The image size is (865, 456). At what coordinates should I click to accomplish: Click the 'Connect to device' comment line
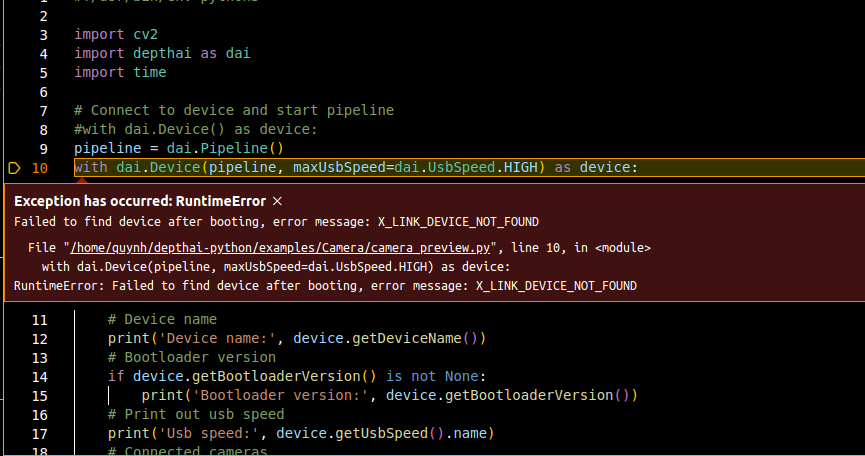(x=234, y=110)
